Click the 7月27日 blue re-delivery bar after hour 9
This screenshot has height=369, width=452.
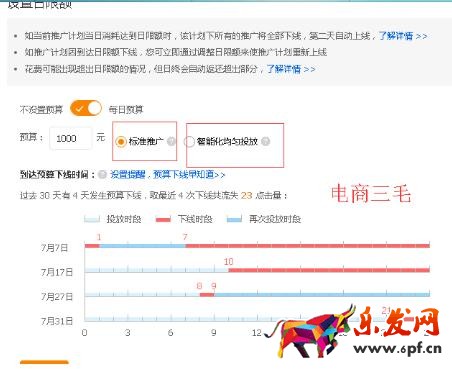click(x=322, y=295)
